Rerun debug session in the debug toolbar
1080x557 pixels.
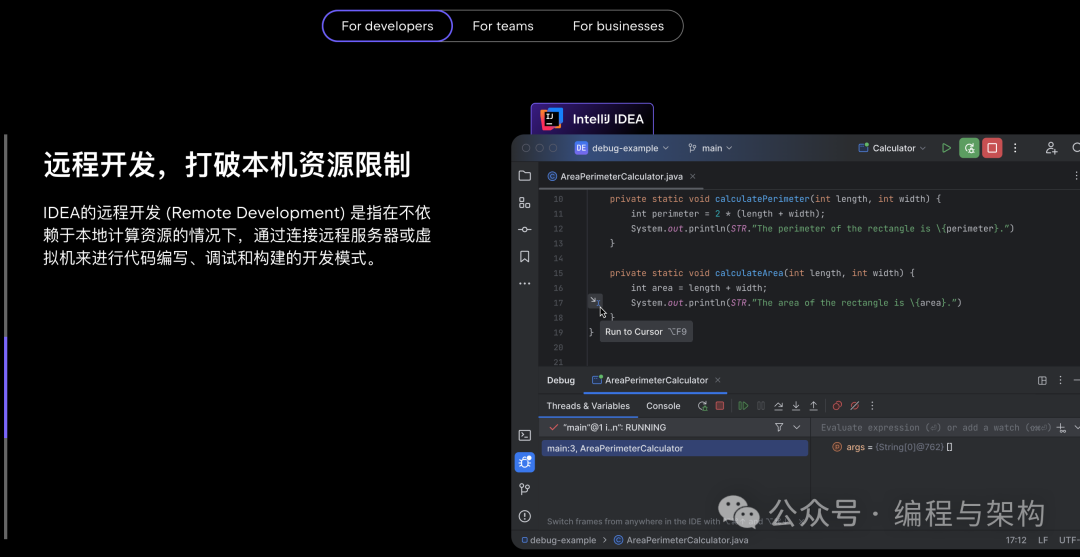702,406
